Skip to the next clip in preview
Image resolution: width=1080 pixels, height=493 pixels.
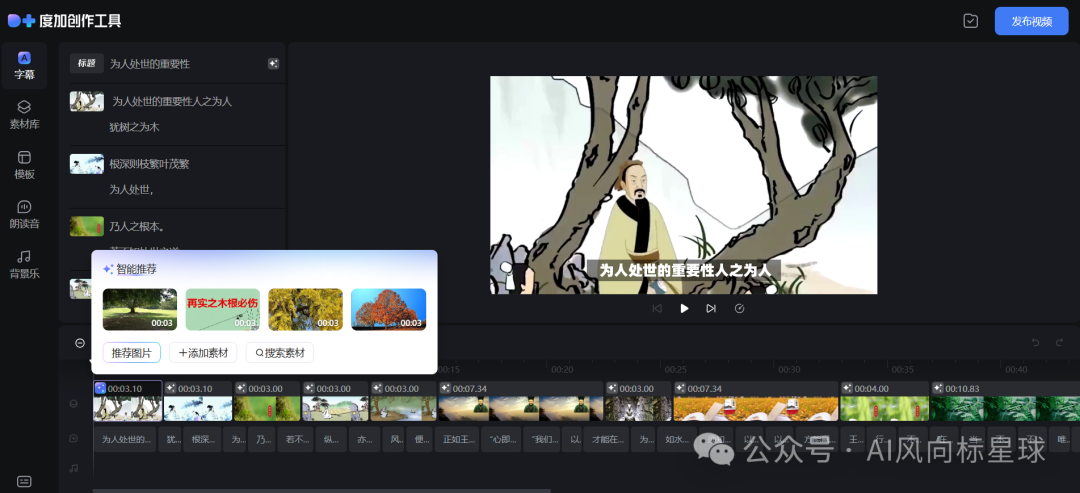coord(711,308)
